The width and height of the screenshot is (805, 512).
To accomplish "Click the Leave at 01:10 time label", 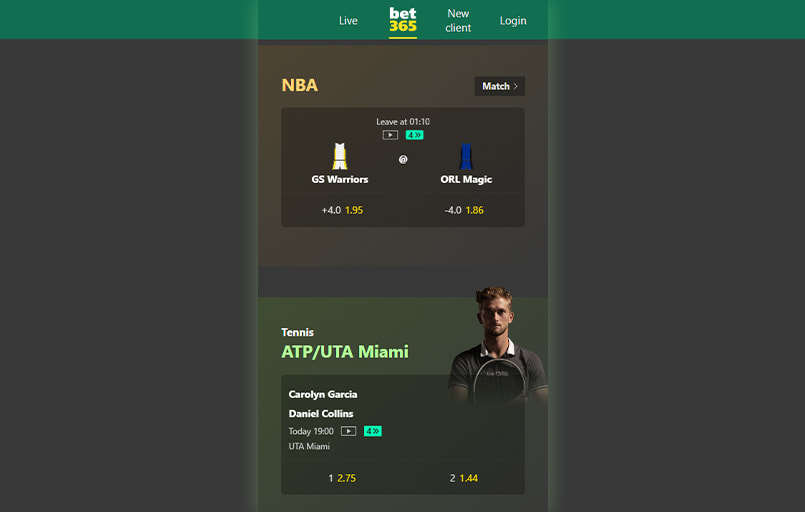I will pyautogui.click(x=403, y=122).
